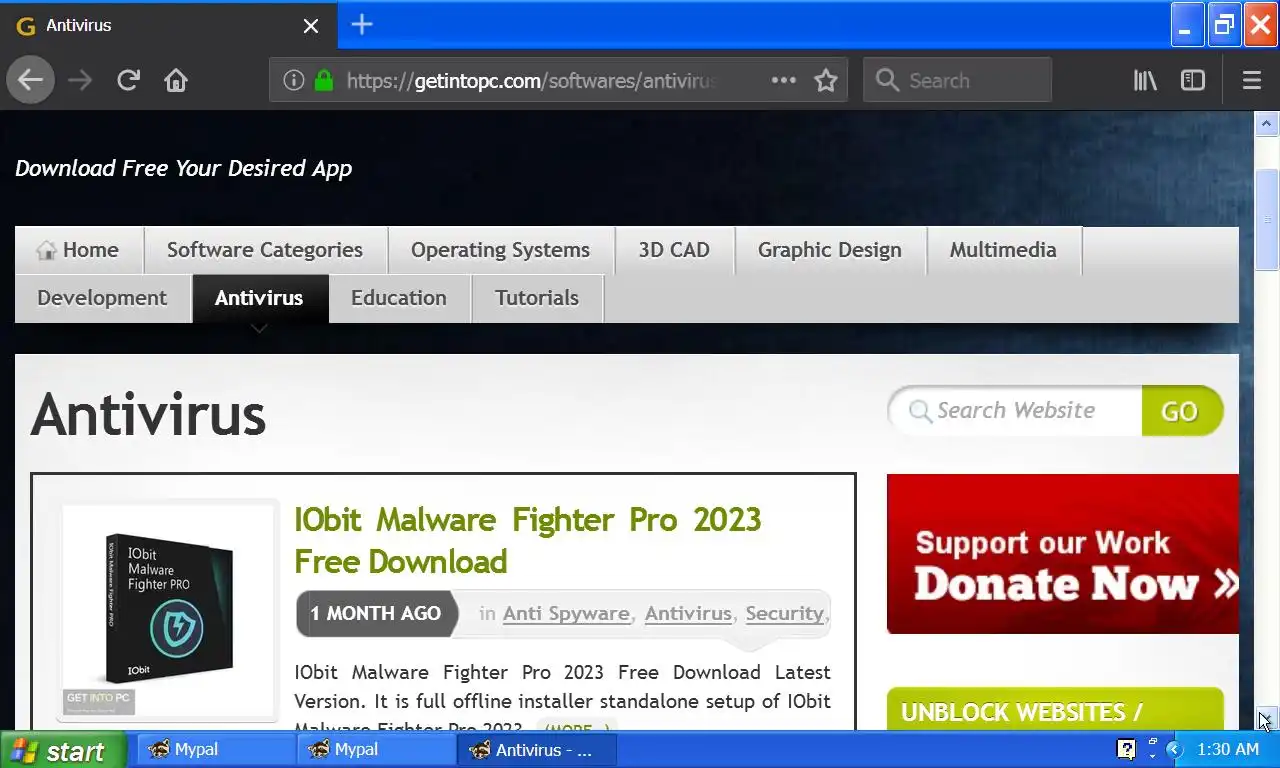
Task: Click the IObit Malware Fighter box thumbnail
Action: (x=168, y=610)
